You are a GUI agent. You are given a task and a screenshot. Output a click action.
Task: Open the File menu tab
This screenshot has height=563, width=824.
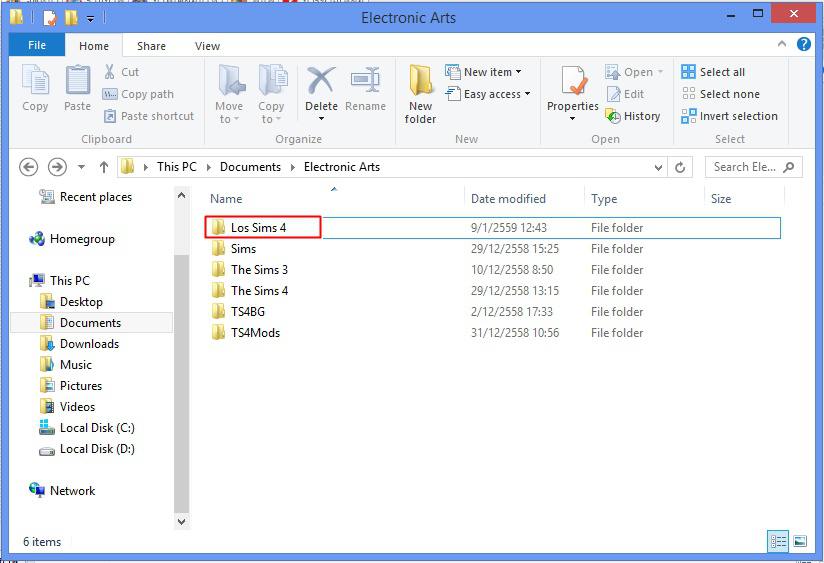[x=37, y=45]
